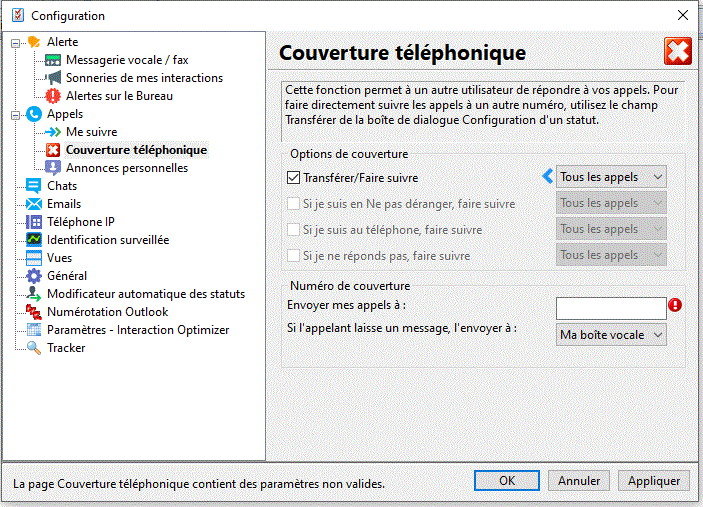Viewport: 703px width, 507px height.
Task: Click the Numérotation Outlook icon
Action: [34, 312]
